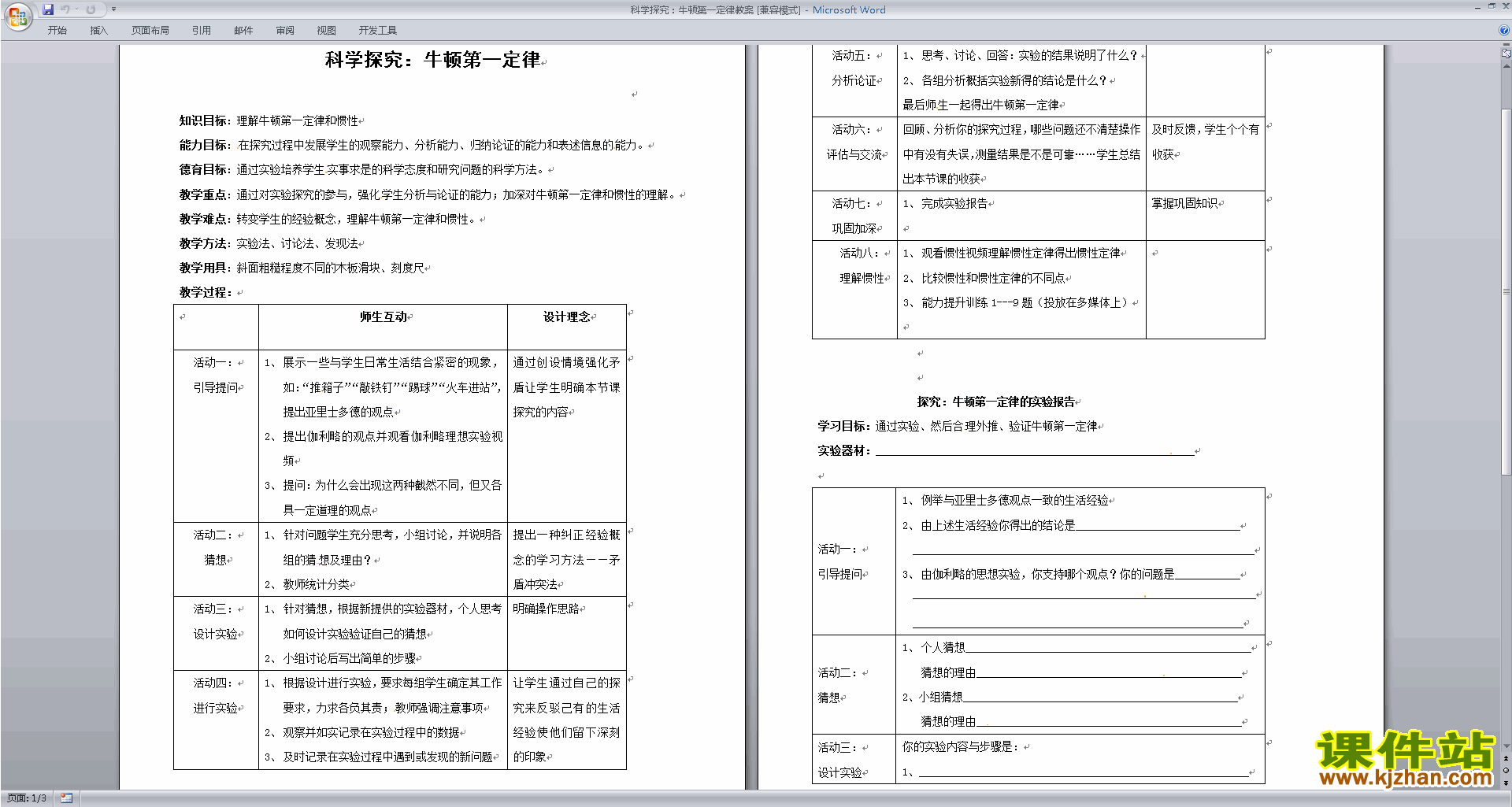Open the 插入 ribbon tab
The image size is (1512, 807).
(98, 30)
